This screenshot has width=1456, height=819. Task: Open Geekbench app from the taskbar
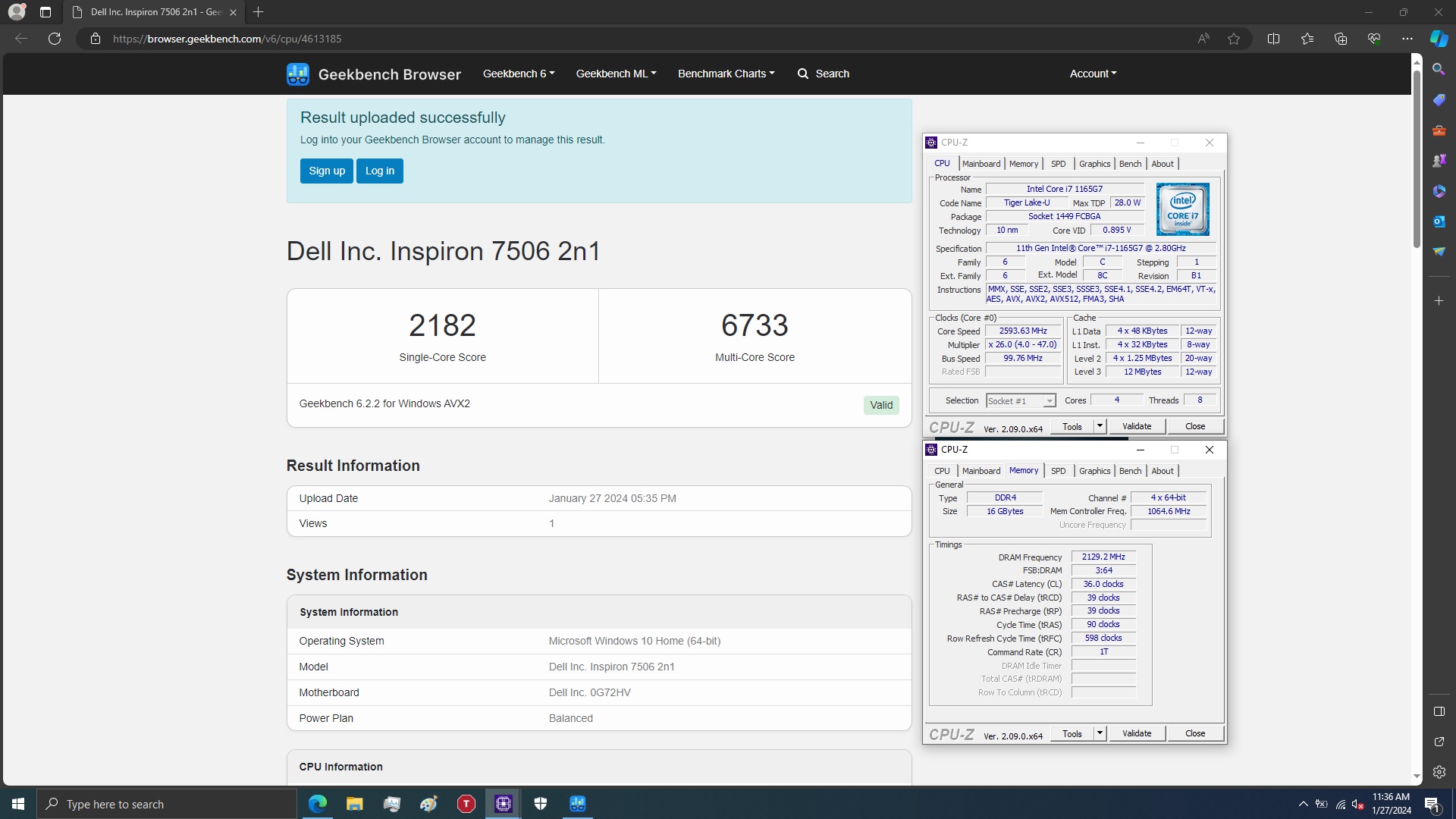(578, 804)
